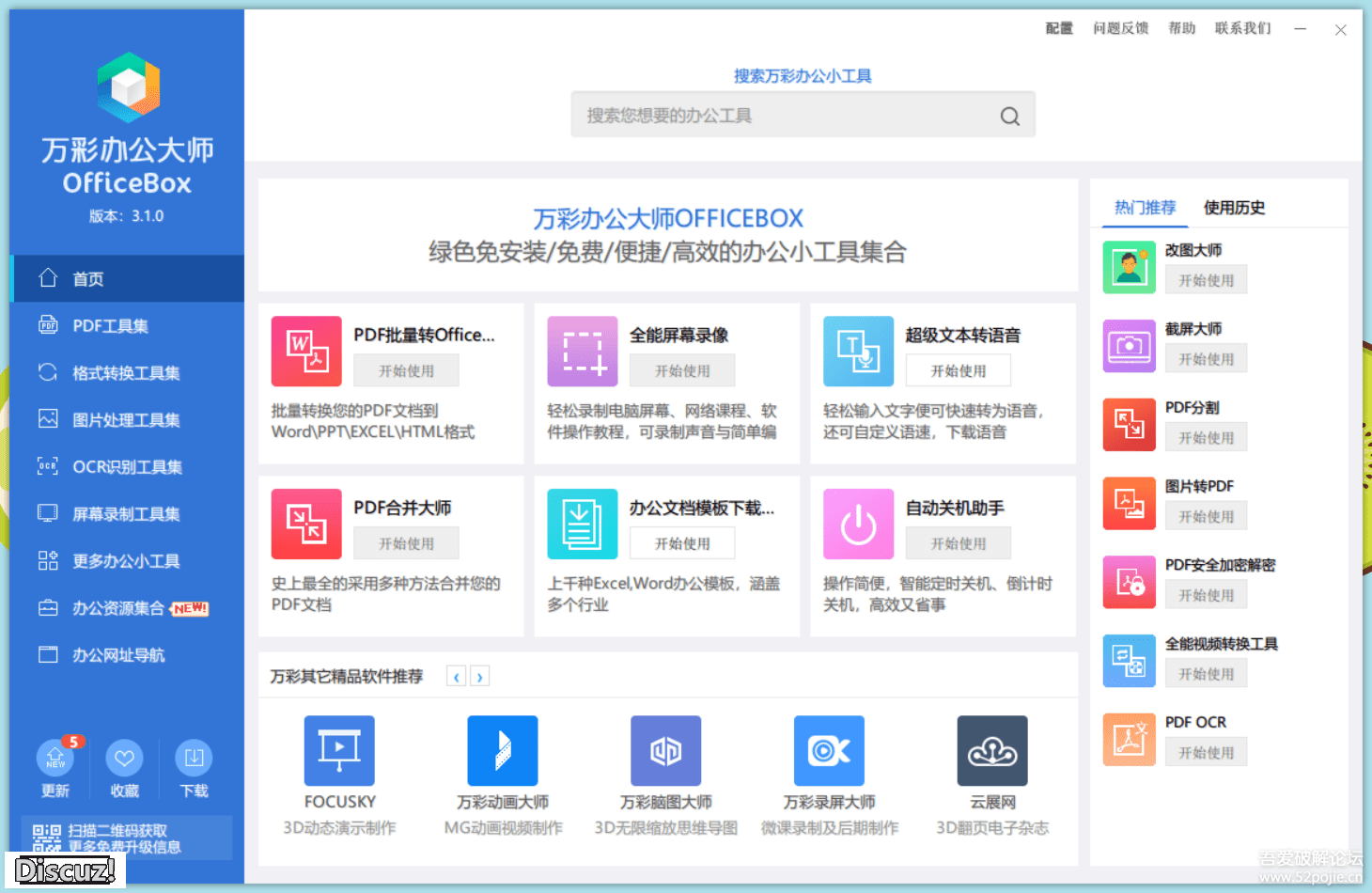1372x893 pixels.
Task: Open the 全能视频转换工具 icon
Action: click(1130, 661)
